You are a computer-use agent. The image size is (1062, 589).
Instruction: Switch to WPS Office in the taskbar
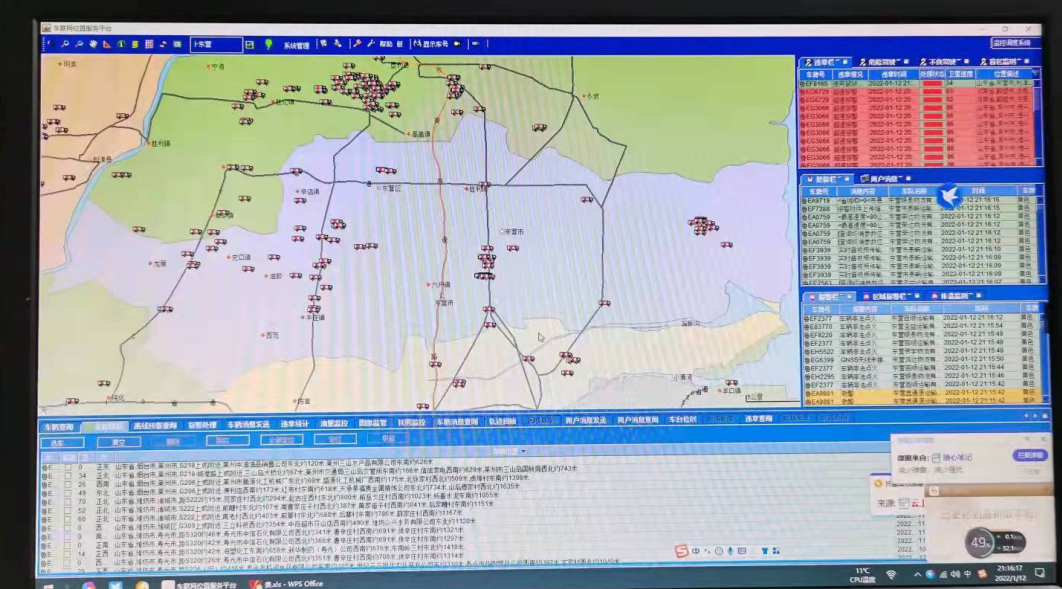[286, 584]
